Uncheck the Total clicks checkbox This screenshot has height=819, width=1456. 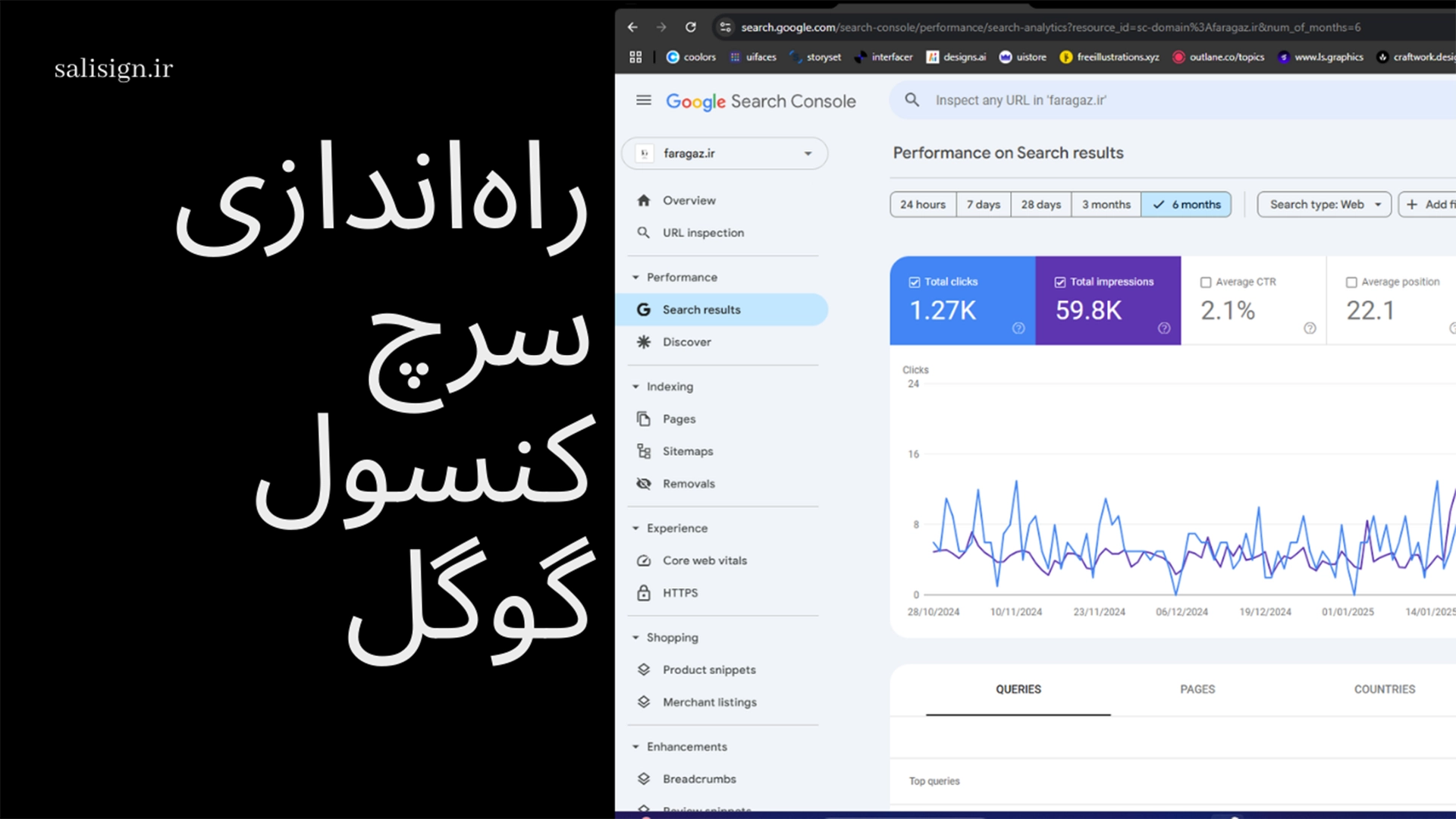click(x=915, y=282)
